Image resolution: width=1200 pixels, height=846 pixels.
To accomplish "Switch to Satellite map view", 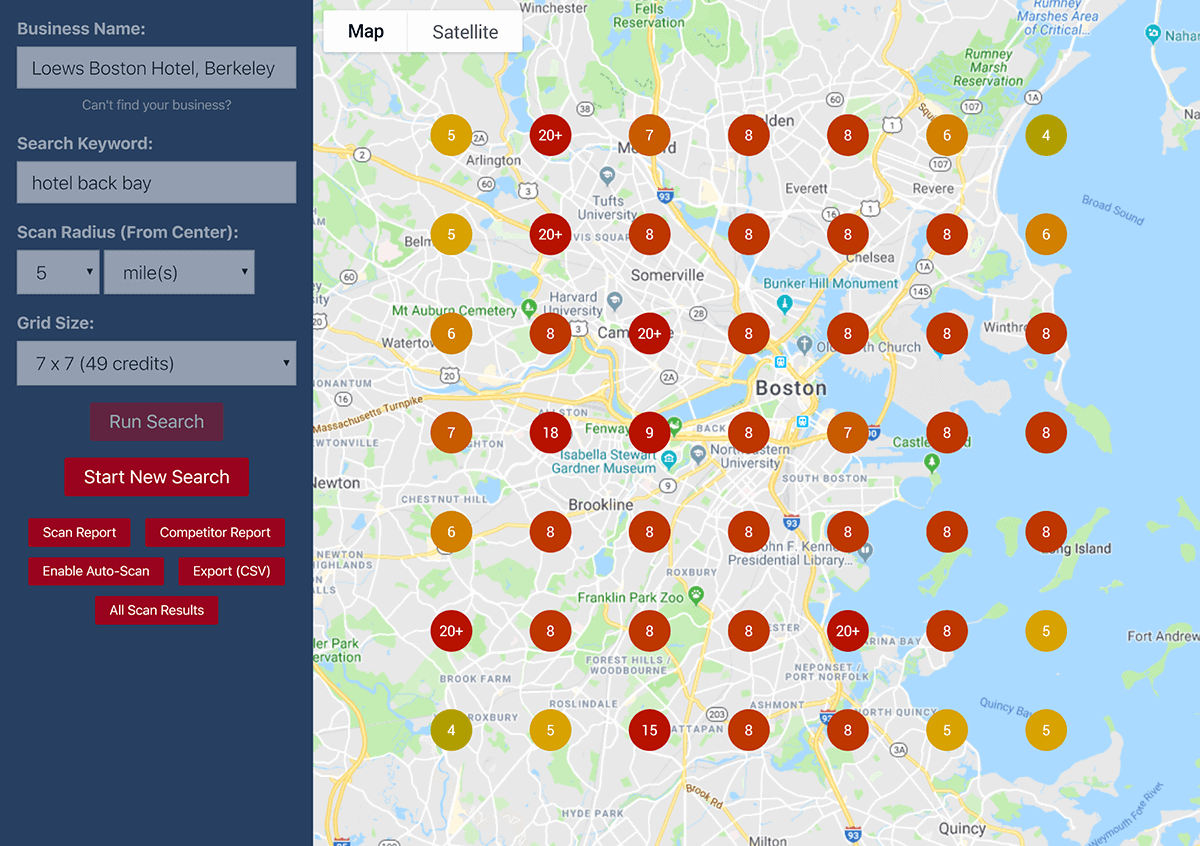I will 465,32.
